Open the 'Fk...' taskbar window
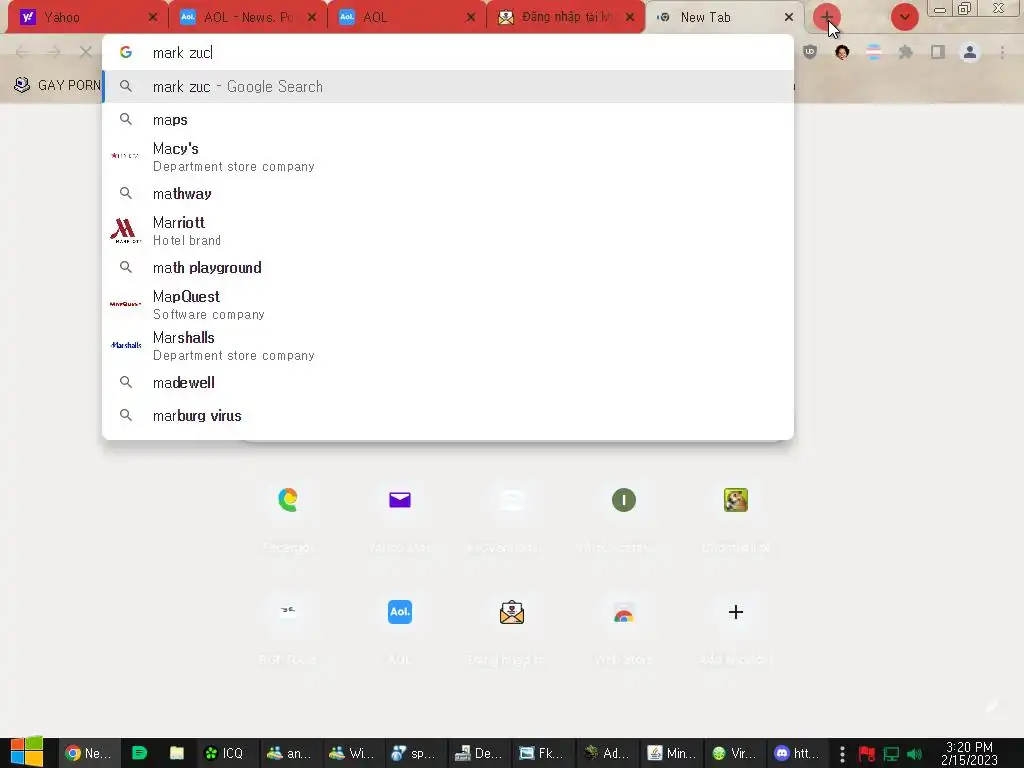Viewport: 1024px width, 768px height. [x=541, y=754]
